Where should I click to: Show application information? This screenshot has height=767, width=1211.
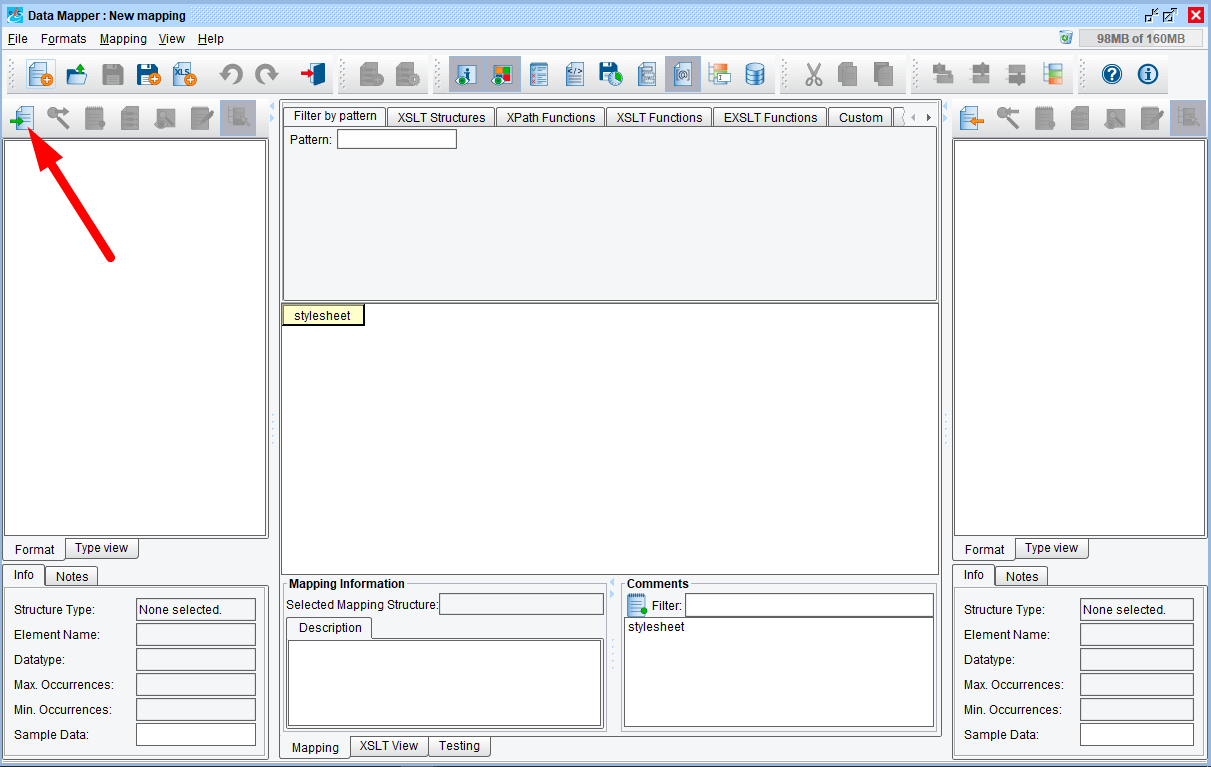click(x=1147, y=74)
